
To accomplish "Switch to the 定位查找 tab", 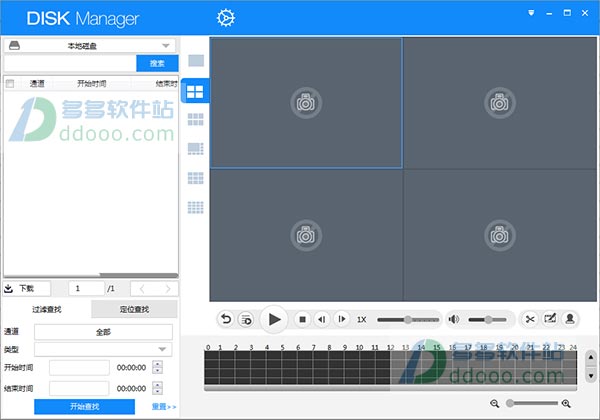I will pyautogui.click(x=134, y=309).
